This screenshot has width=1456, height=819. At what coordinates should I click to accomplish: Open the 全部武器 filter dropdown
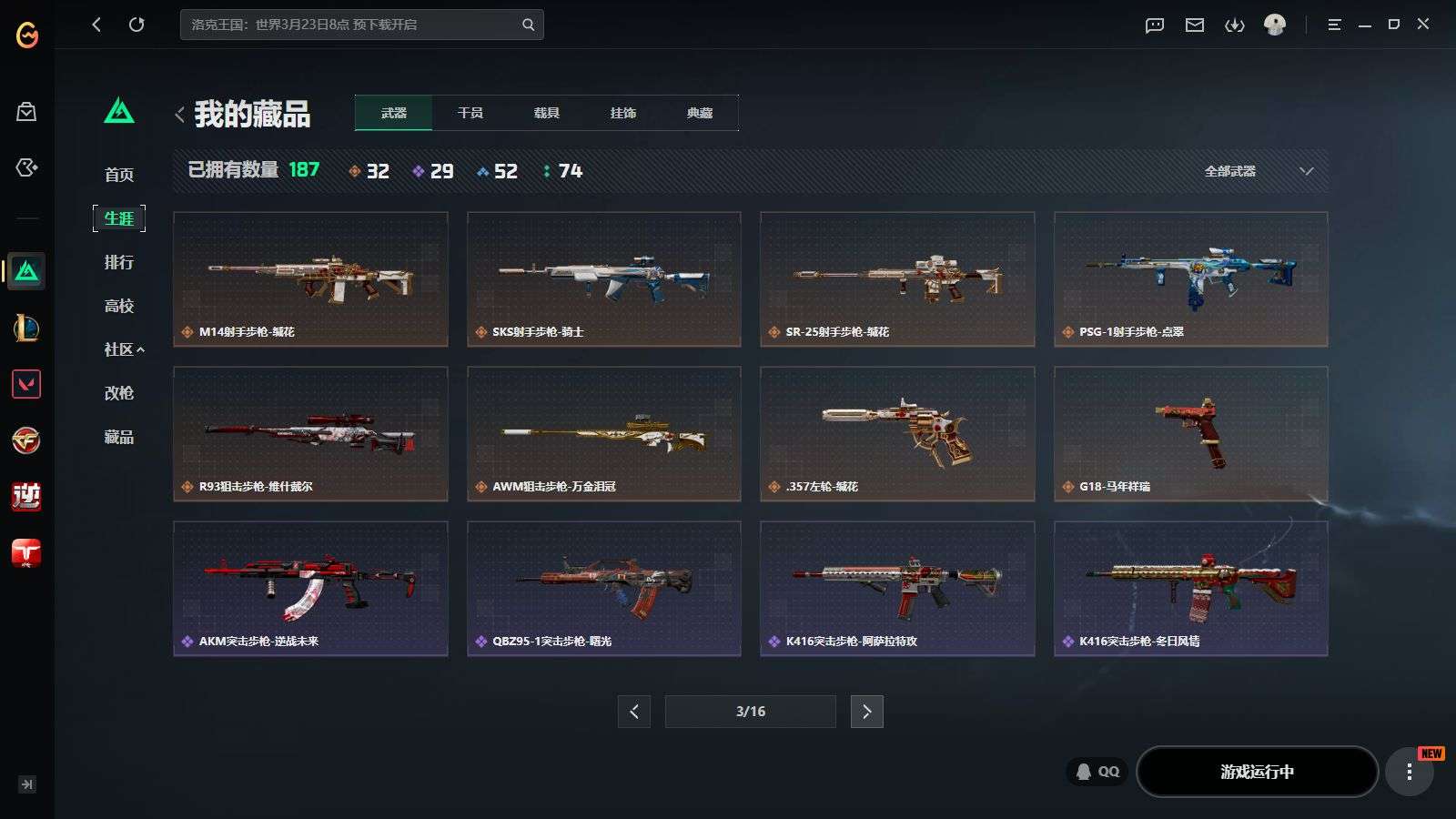click(1259, 171)
